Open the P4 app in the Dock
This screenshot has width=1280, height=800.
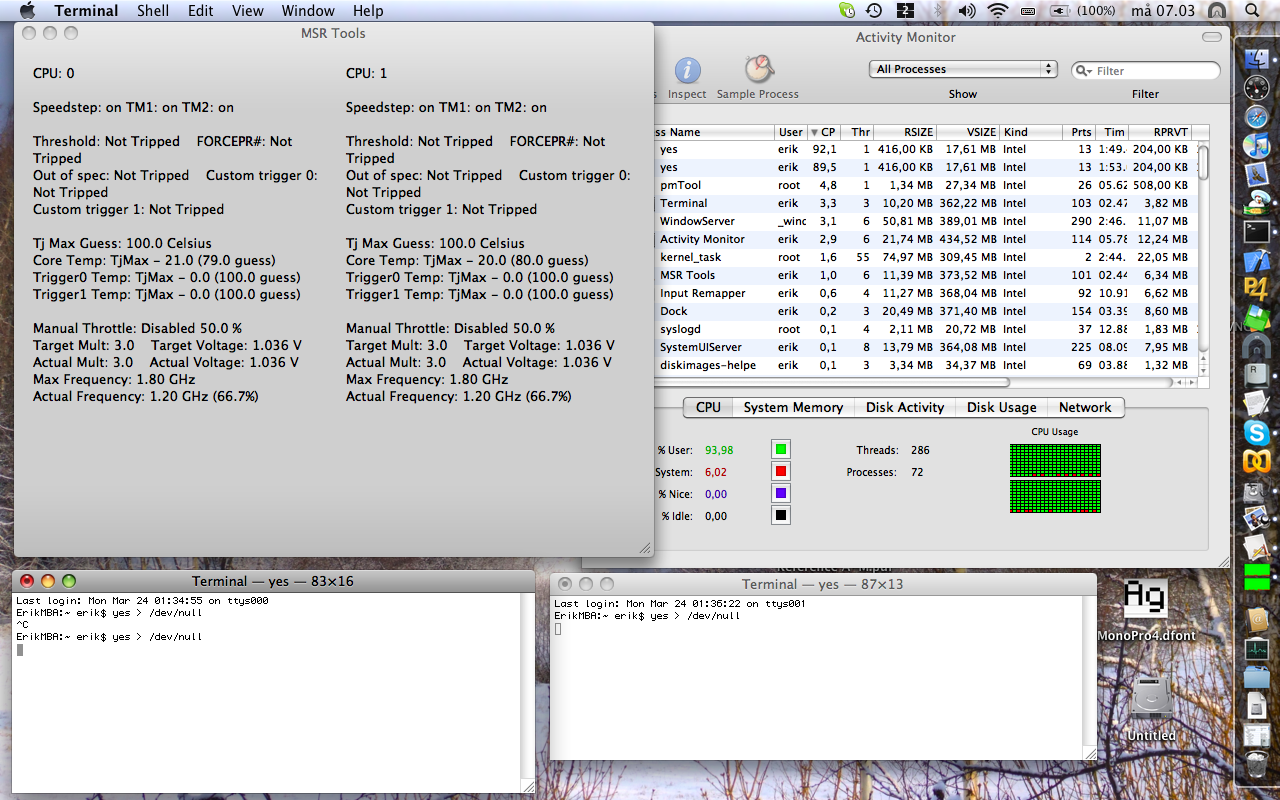coord(1256,289)
